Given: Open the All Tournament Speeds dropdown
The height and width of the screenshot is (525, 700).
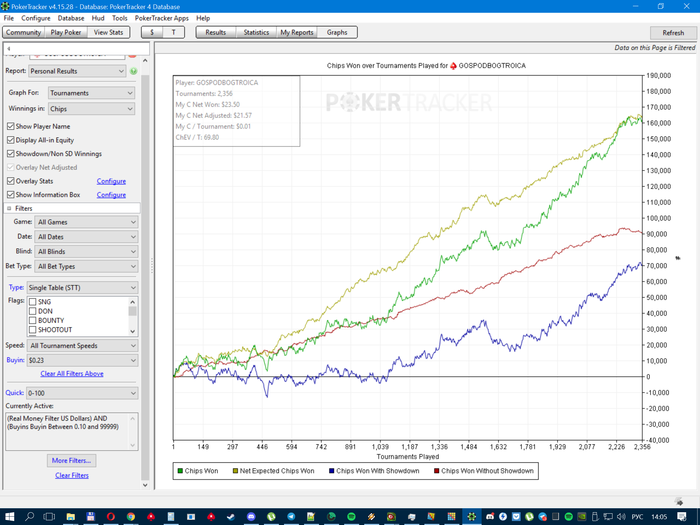Looking at the screenshot, I should pyautogui.click(x=82, y=346).
